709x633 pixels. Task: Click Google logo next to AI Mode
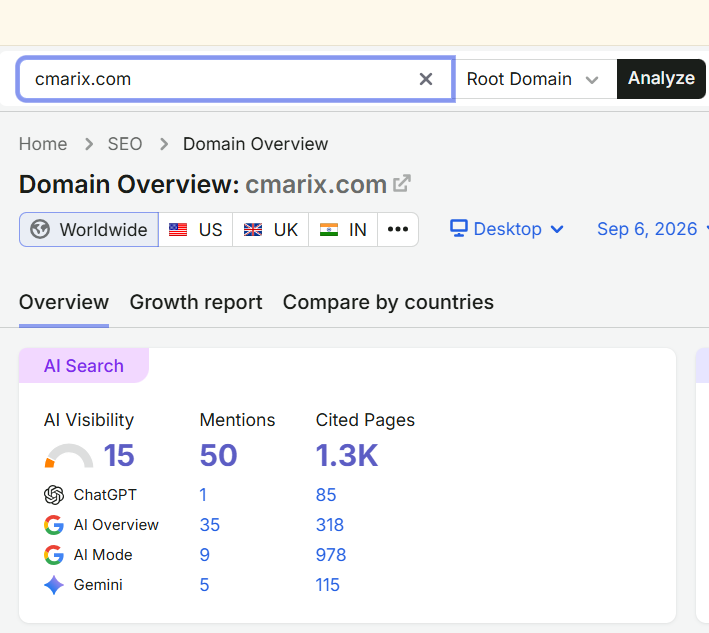point(54,555)
